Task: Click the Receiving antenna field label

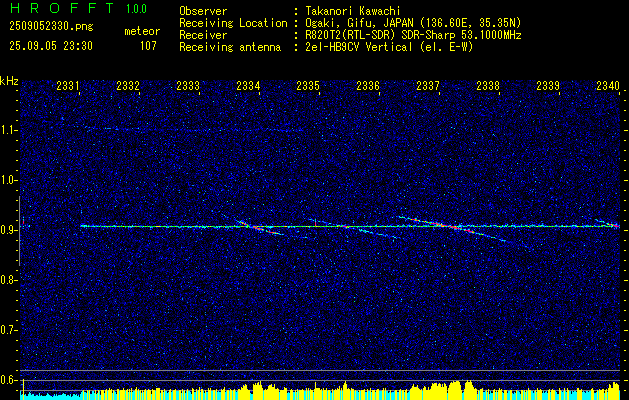Action: coord(230,47)
